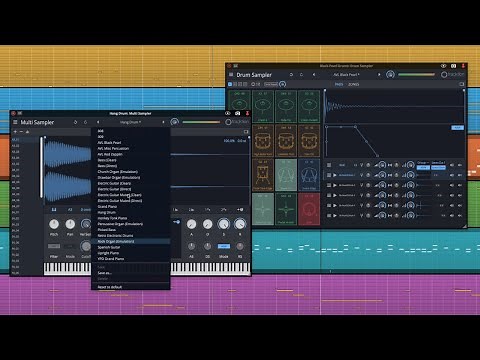Adjust the envelope R (release) knob
Viewport: 480px width, 360px height.
[x=240, y=224]
